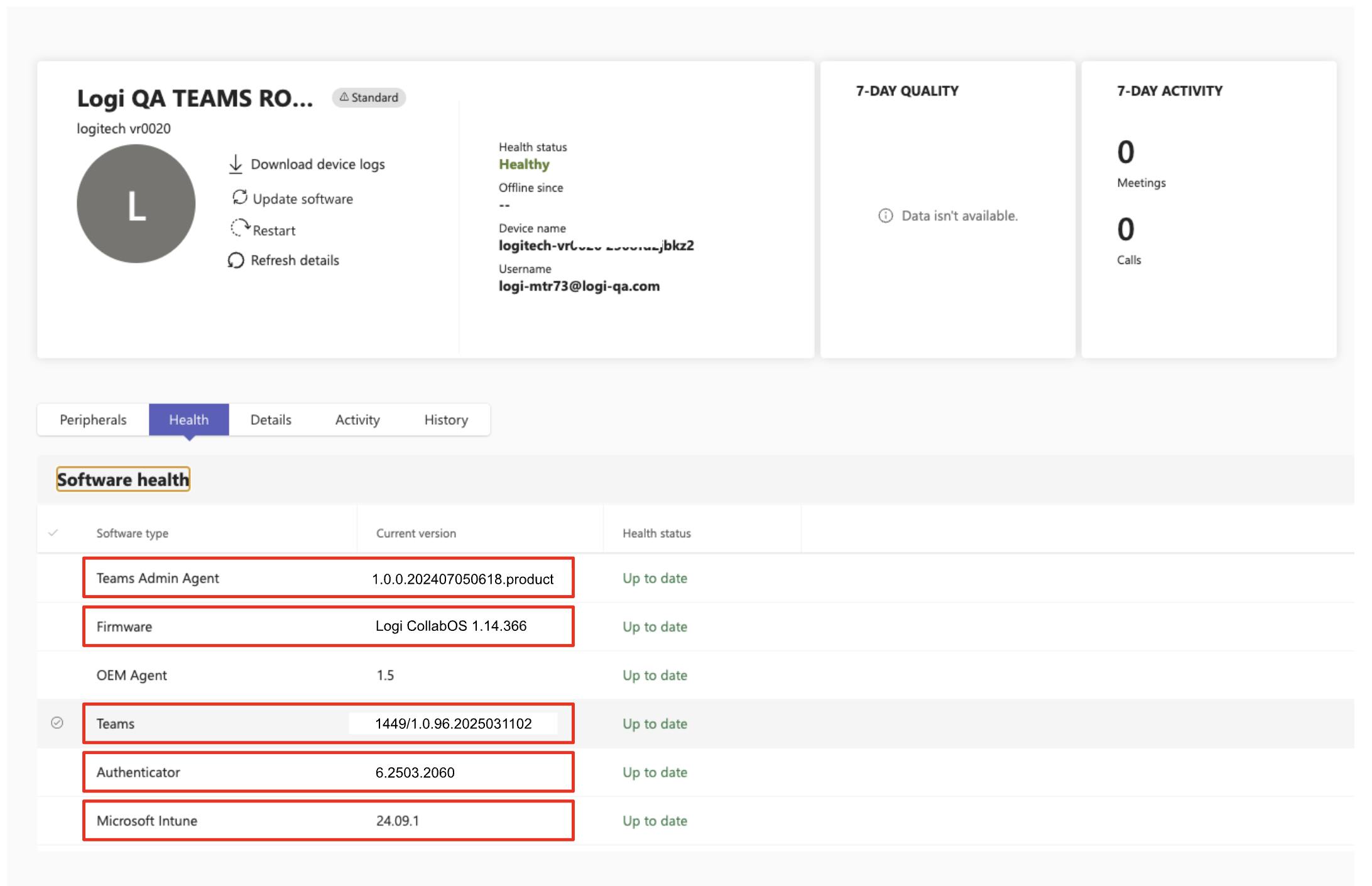The height and width of the screenshot is (886, 1372).
Task: Select the Health tab
Action: click(x=188, y=420)
